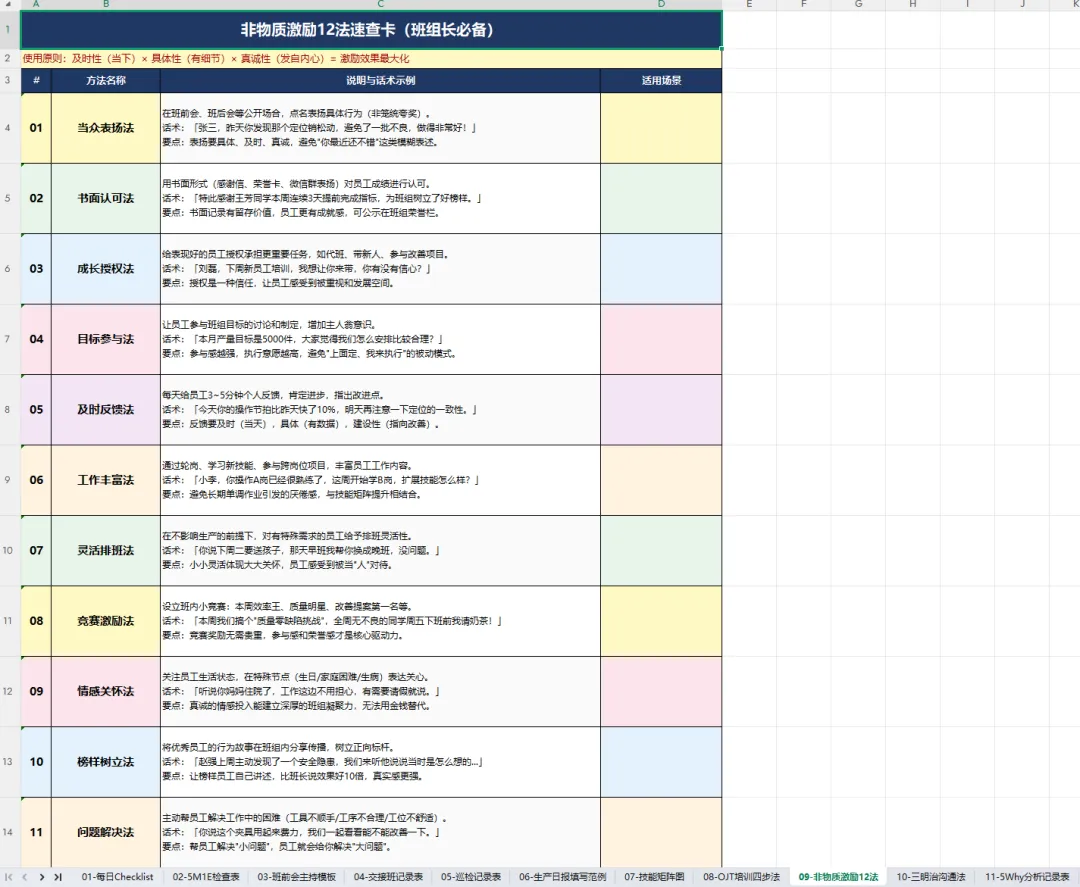Image resolution: width=1080 pixels, height=887 pixels.
Task: Click the title 非物质激励12法速查卡
Action: pyautogui.click(x=371, y=30)
